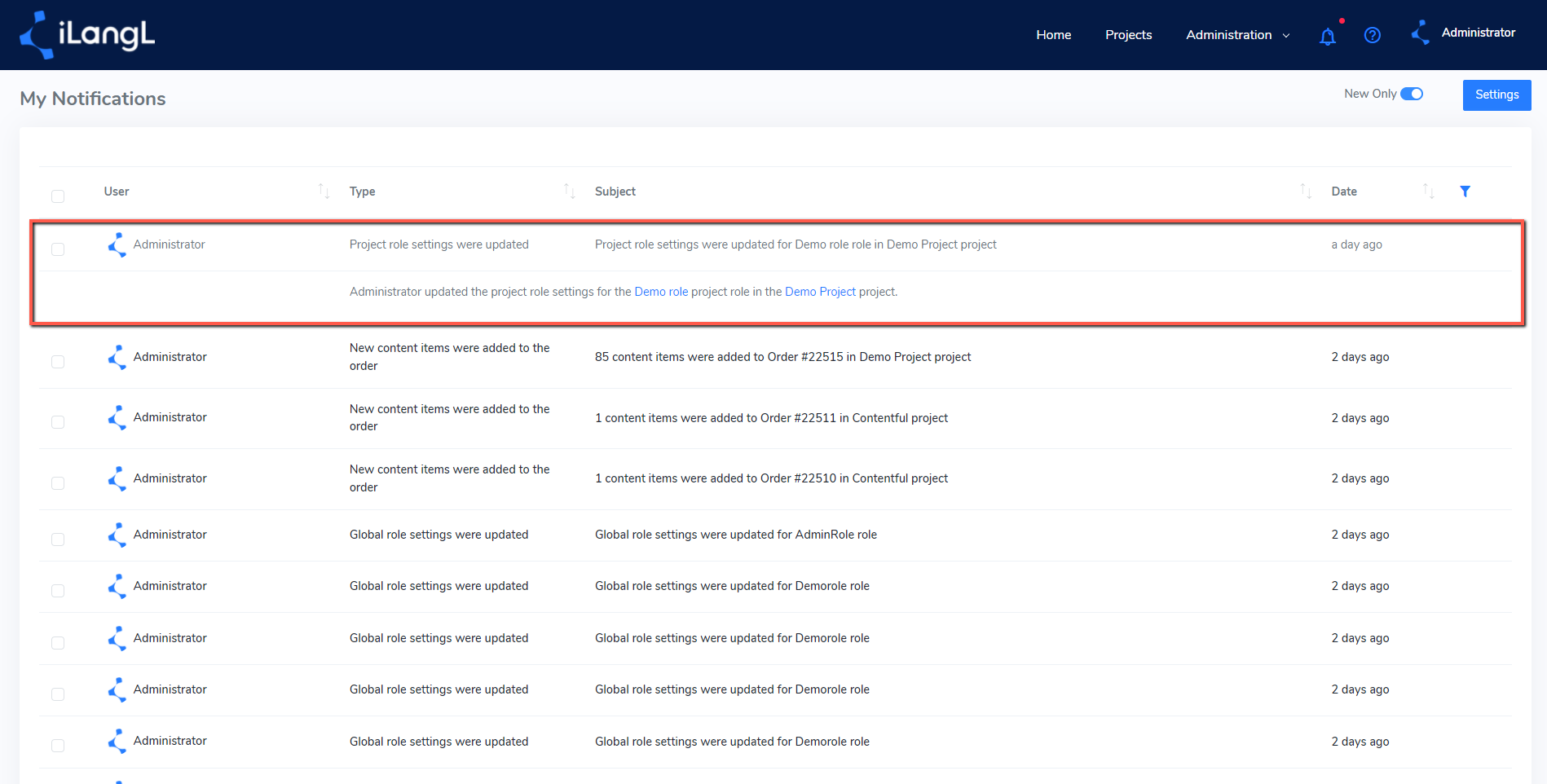Click avatar in Order #22511 row
This screenshot has width=1547, height=784.
117,417
